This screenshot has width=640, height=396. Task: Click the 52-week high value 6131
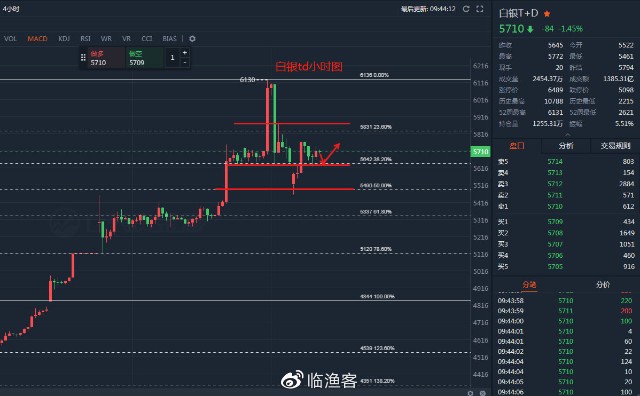[555, 112]
